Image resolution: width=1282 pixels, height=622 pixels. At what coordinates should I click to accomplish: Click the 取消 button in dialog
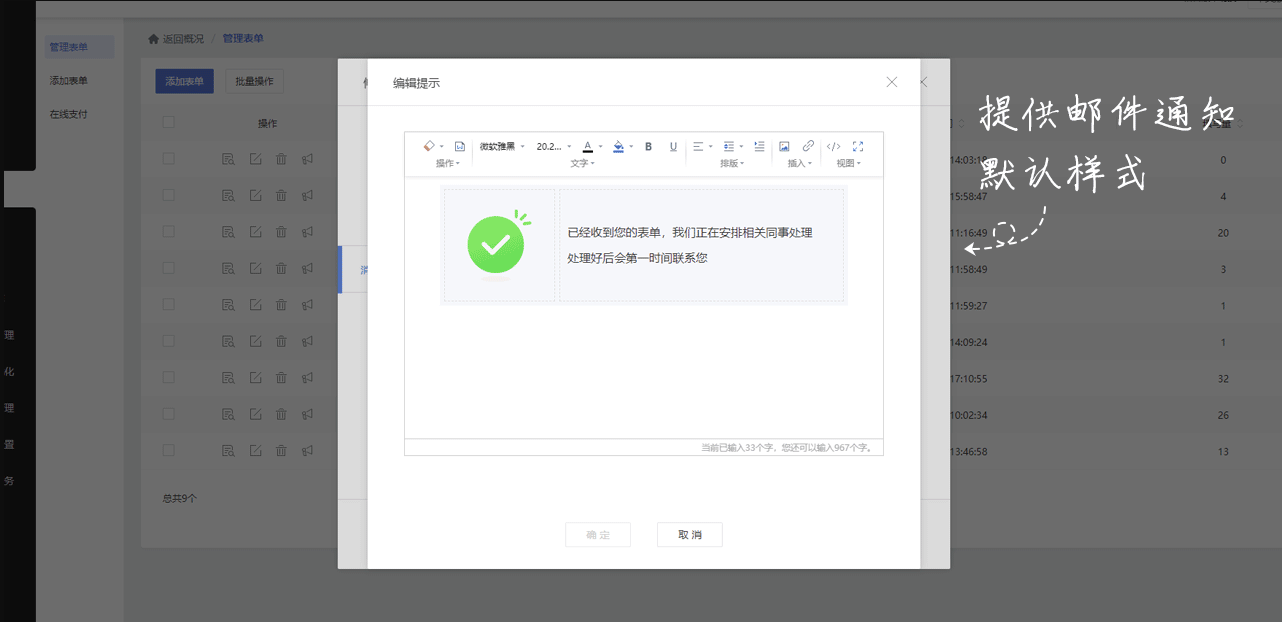tap(689, 535)
